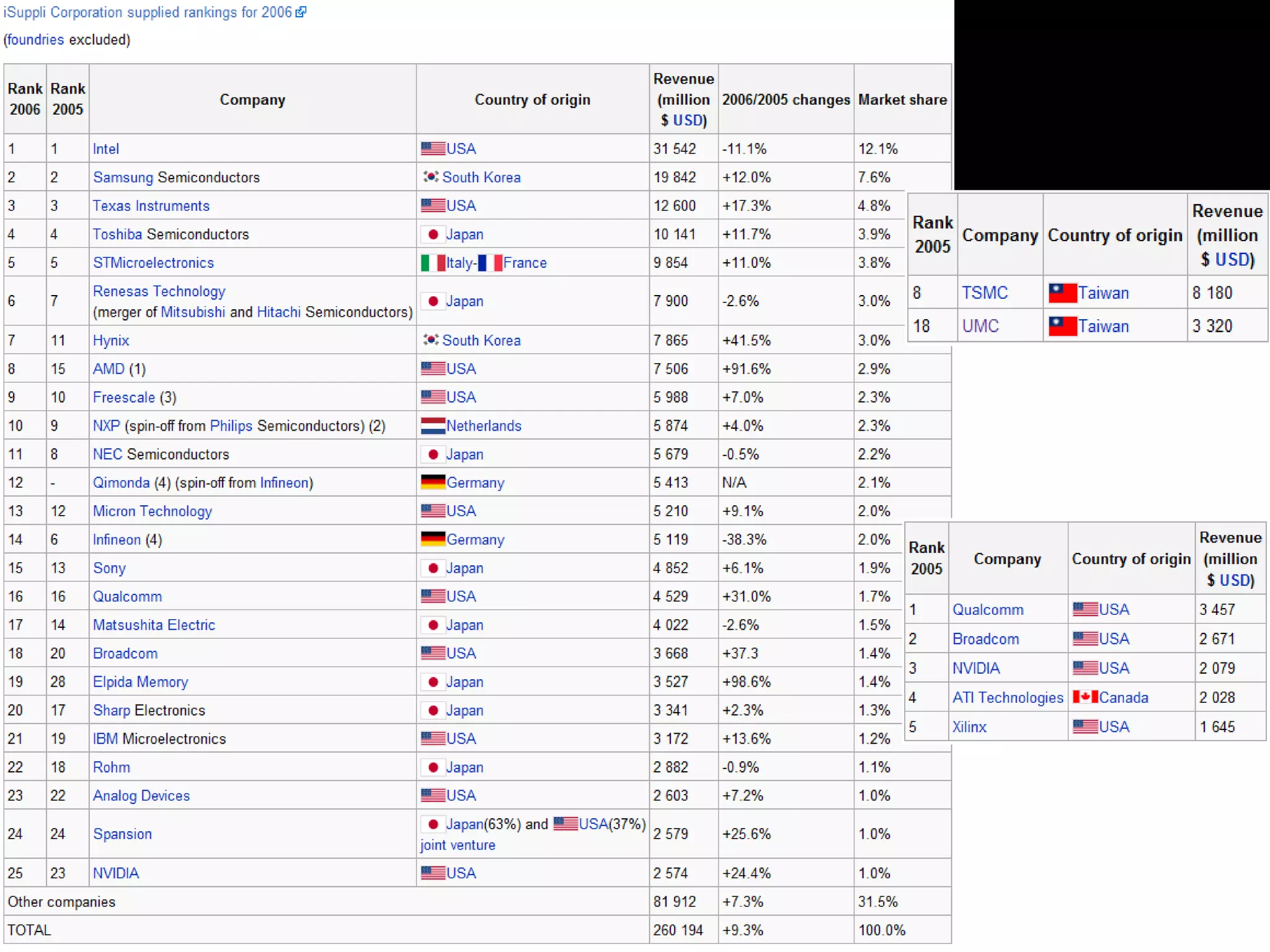Image resolution: width=1270 pixels, height=952 pixels.
Task: Open the joint venture link for Spansion
Action: tap(457, 845)
